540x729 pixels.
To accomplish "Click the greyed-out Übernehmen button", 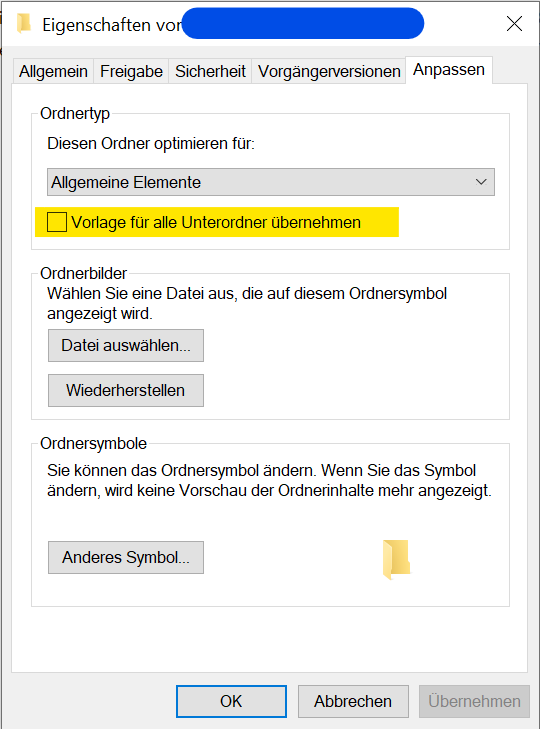I will (474, 701).
